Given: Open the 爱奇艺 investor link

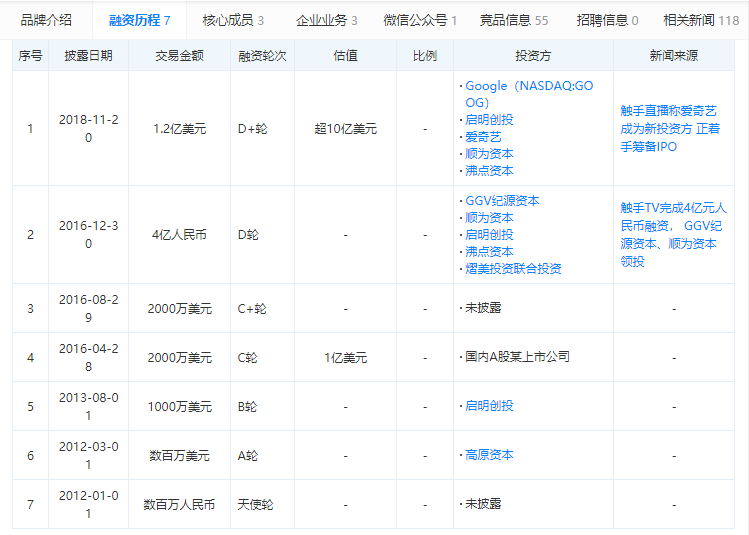Looking at the screenshot, I should [x=483, y=136].
